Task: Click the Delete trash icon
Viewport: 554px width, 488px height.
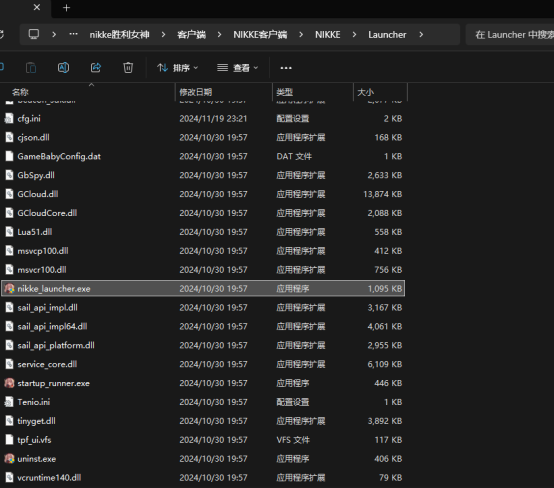Action: [x=128, y=67]
